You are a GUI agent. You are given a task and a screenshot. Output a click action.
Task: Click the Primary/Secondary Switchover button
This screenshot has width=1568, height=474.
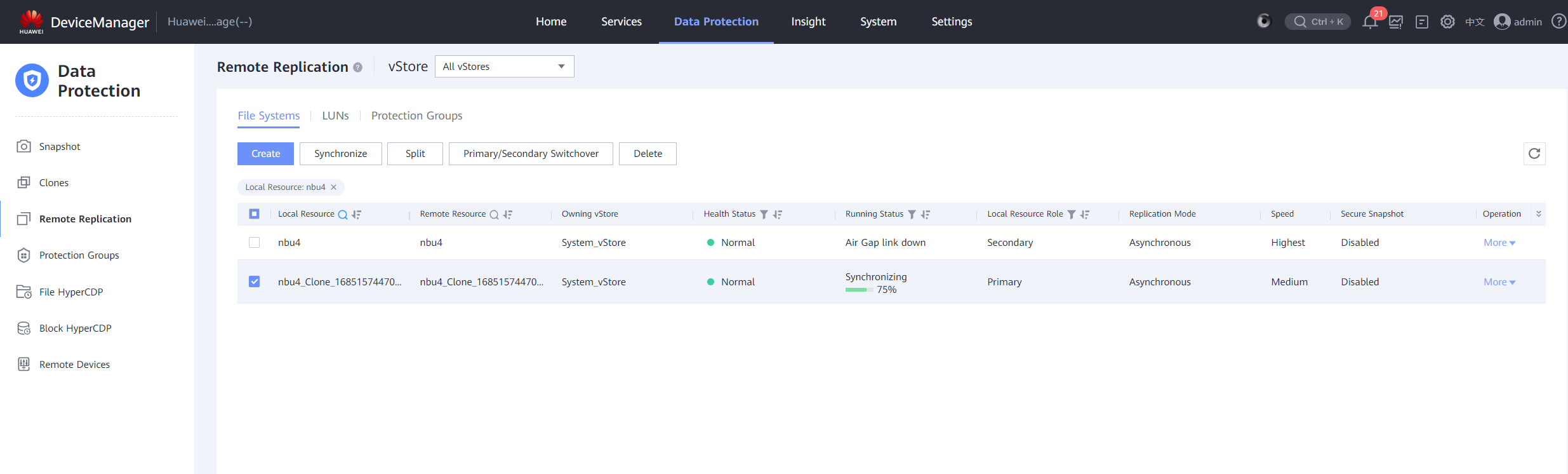click(531, 154)
